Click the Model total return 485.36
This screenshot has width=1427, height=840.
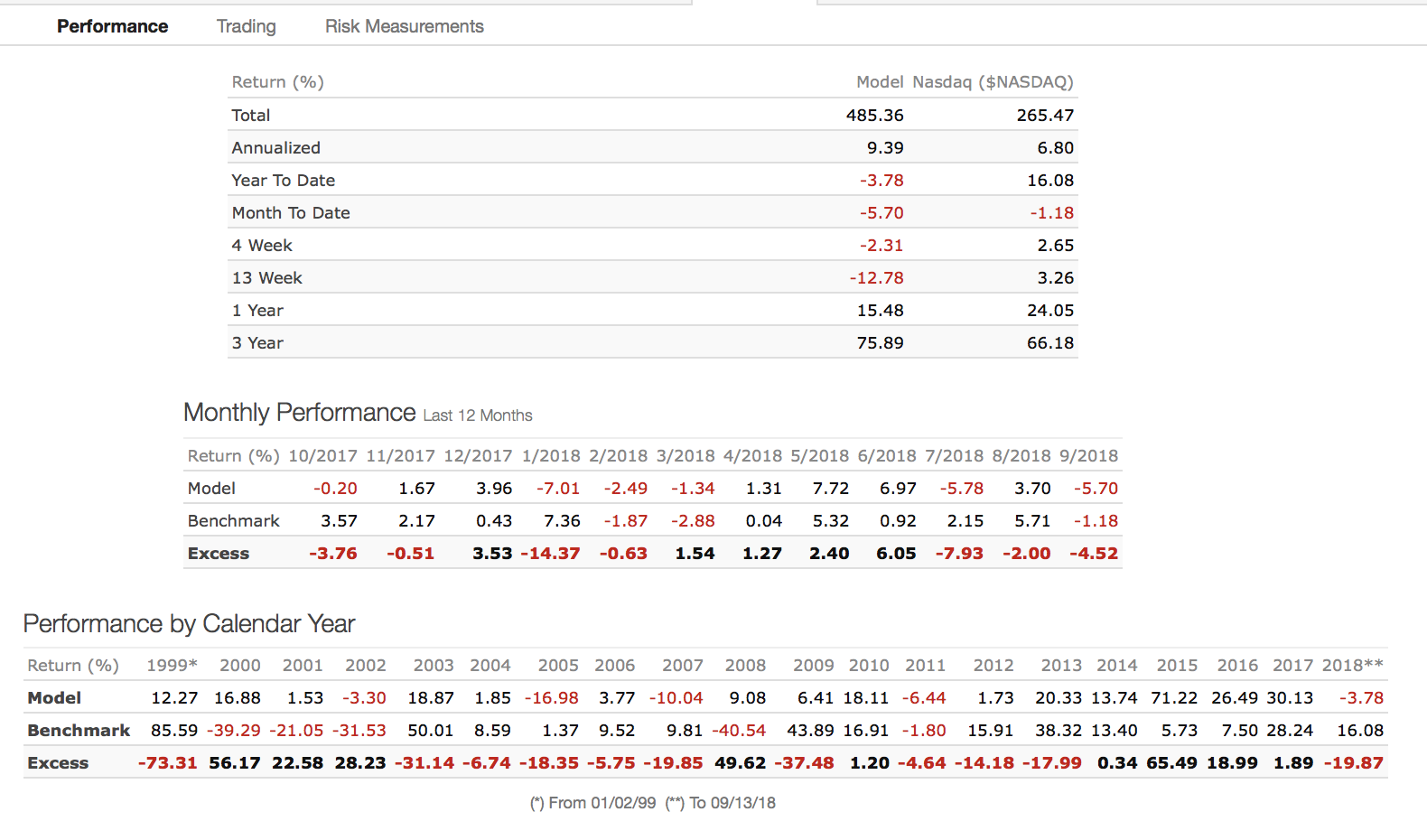[x=874, y=116]
